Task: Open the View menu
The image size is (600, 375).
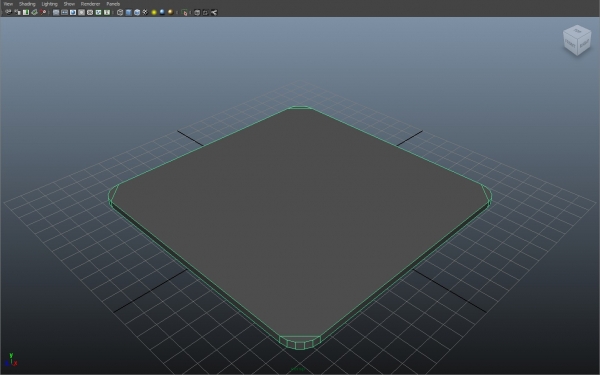Action: 8,4
